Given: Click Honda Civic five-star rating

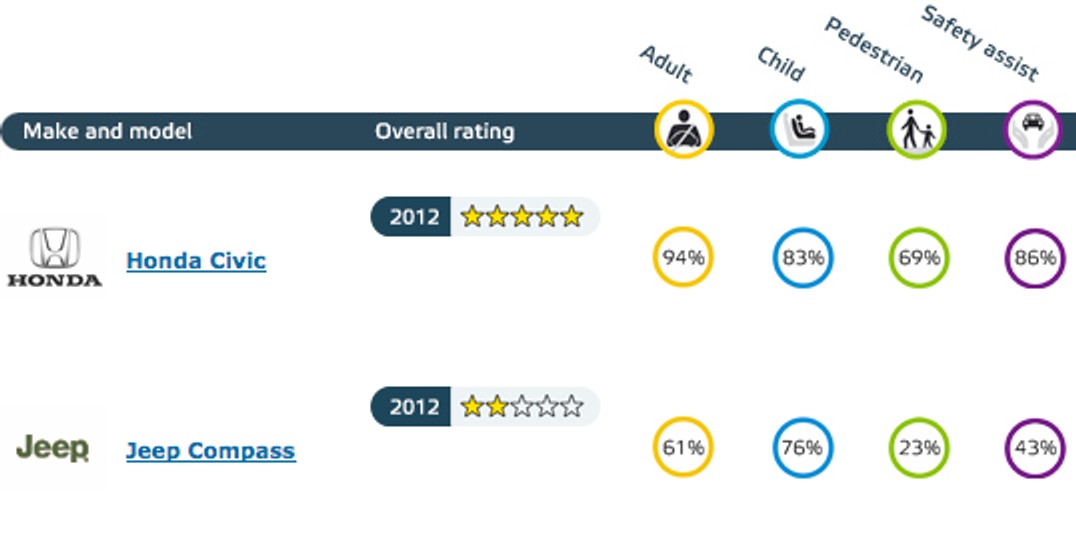Looking at the screenshot, I should 522,217.
